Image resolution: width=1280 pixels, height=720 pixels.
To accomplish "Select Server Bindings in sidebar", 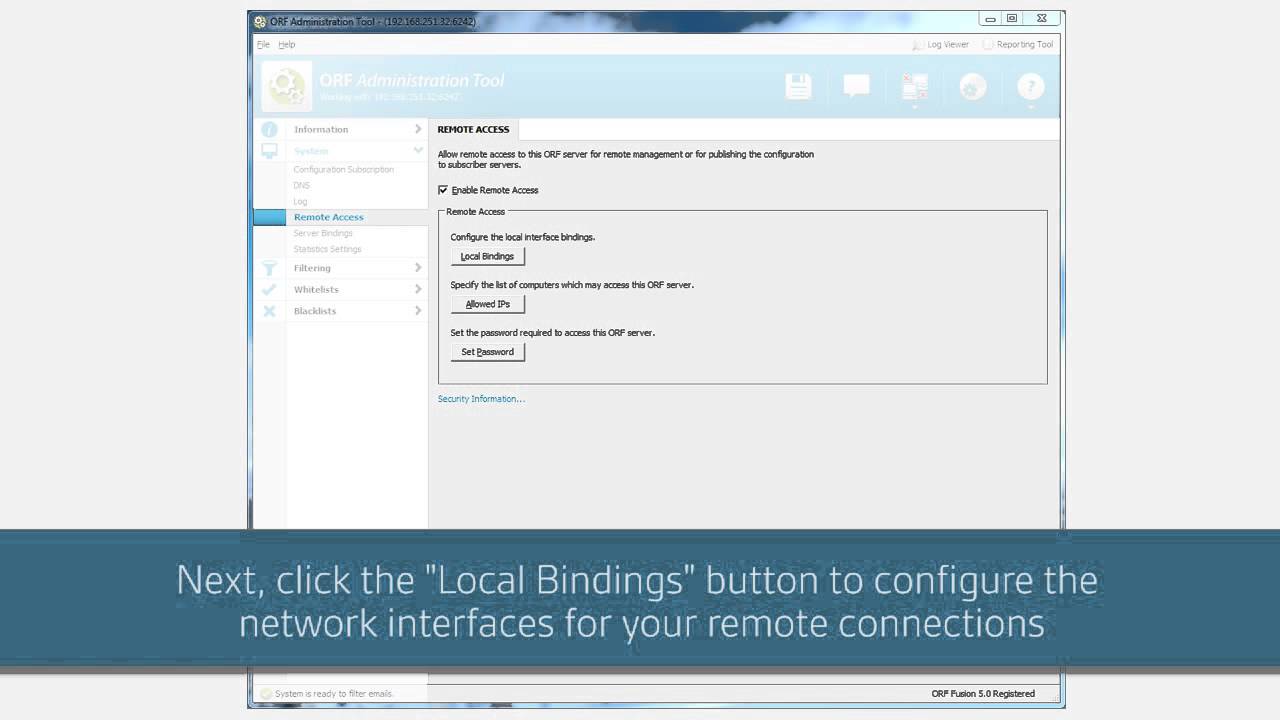I will (x=322, y=233).
